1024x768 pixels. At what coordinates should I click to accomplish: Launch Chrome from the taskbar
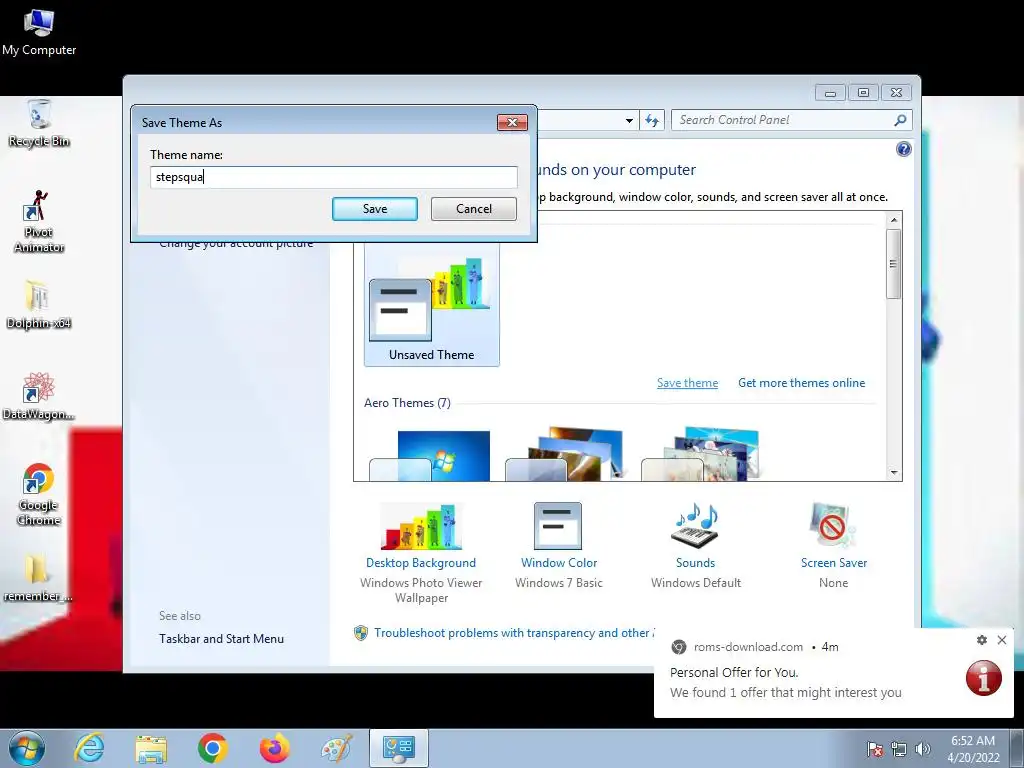(212, 748)
